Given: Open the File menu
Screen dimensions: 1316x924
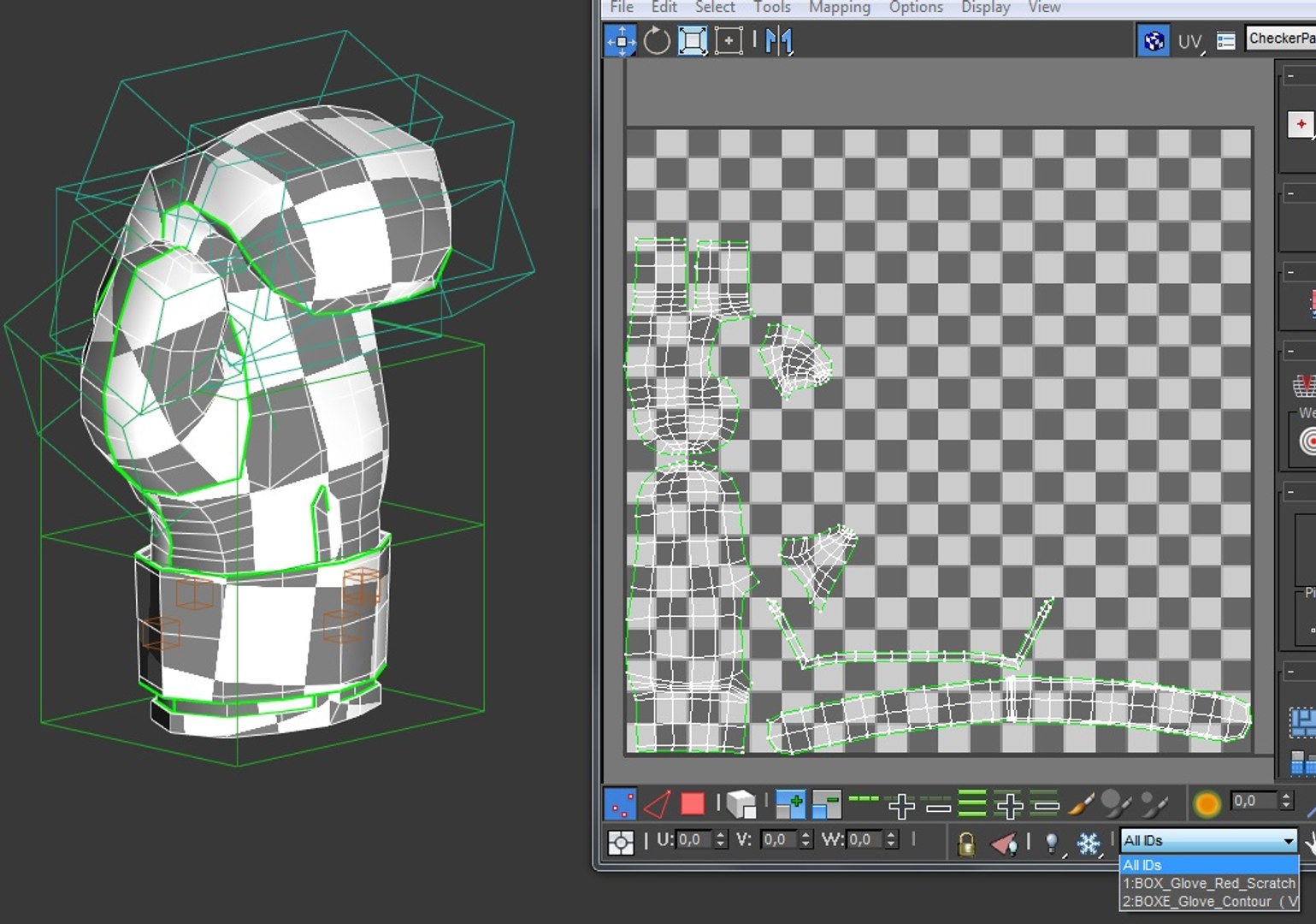Looking at the screenshot, I should 622,7.
